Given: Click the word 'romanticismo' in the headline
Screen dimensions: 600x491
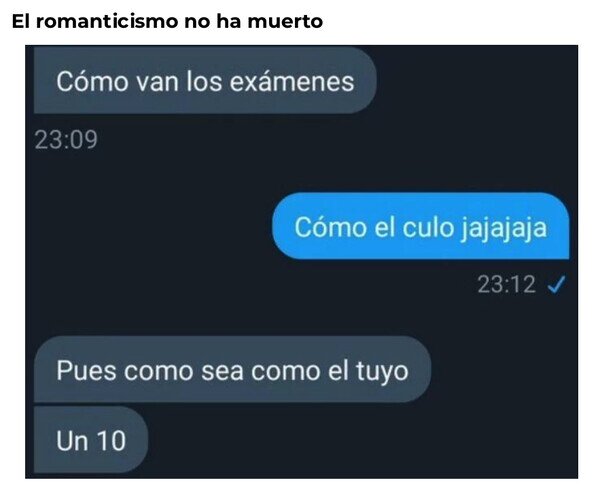Looking at the screenshot, I should tap(107, 21).
